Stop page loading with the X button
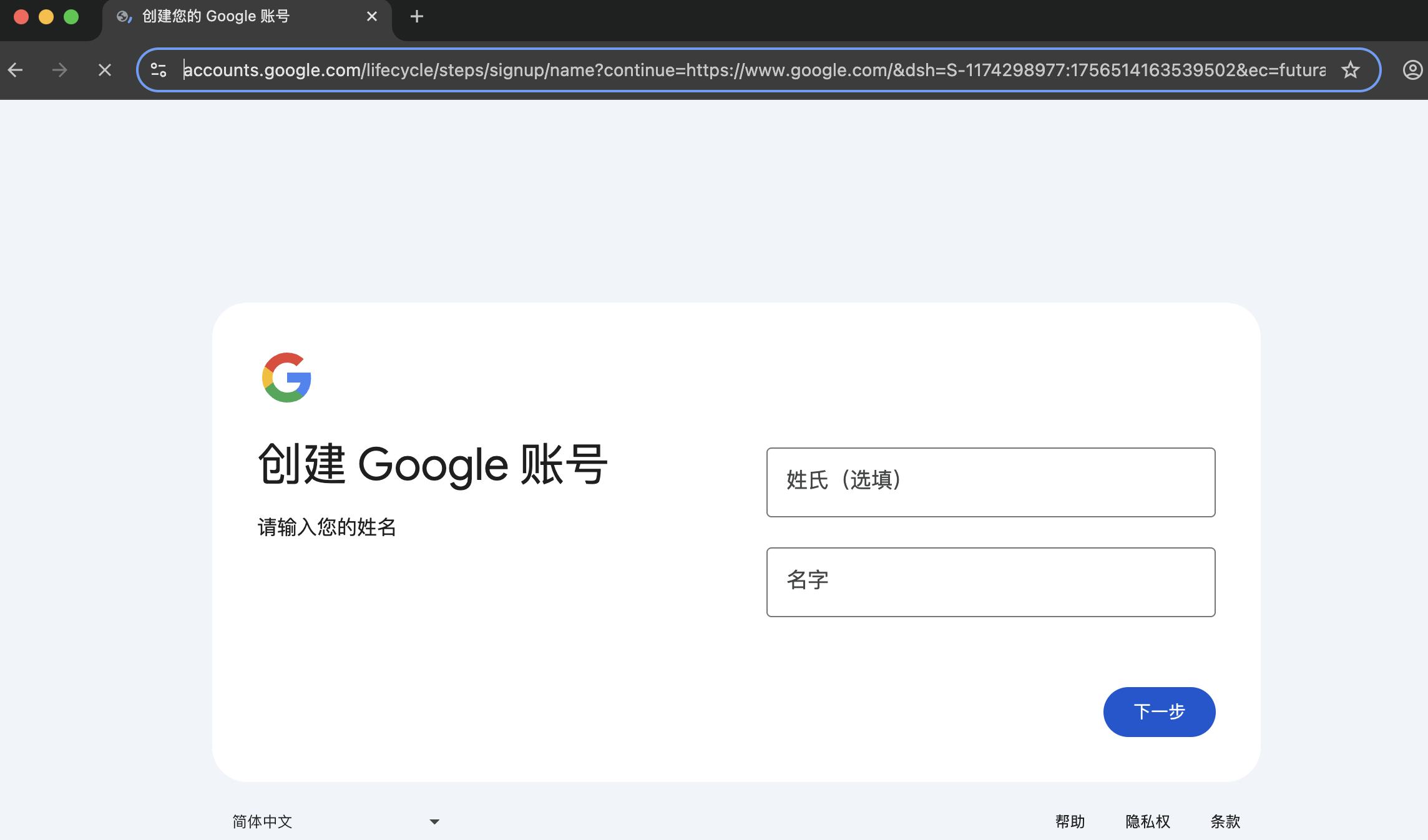This screenshot has width=1428, height=840. click(x=105, y=70)
